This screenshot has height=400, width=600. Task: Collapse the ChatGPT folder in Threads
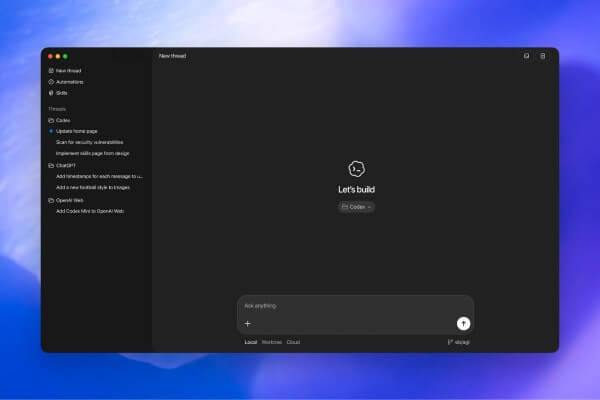click(62, 165)
